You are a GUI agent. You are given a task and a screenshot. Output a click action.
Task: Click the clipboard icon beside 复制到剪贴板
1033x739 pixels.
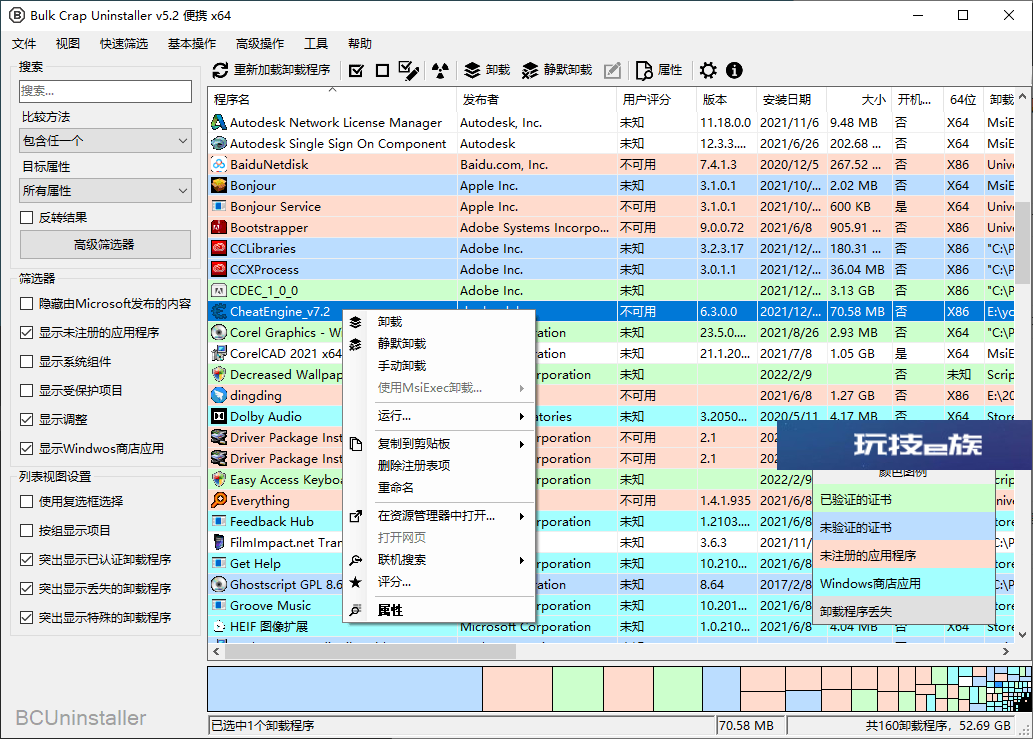(356, 444)
